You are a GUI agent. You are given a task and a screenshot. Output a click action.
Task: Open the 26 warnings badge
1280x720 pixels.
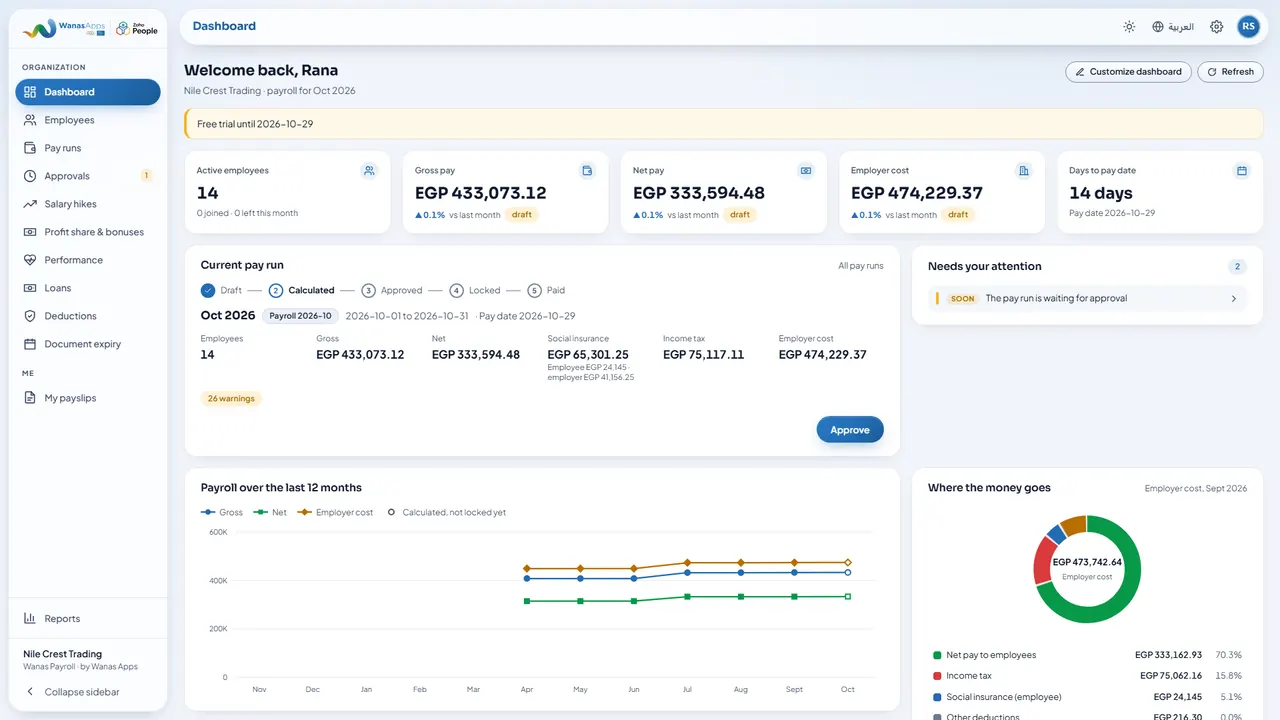coord(231,399)
